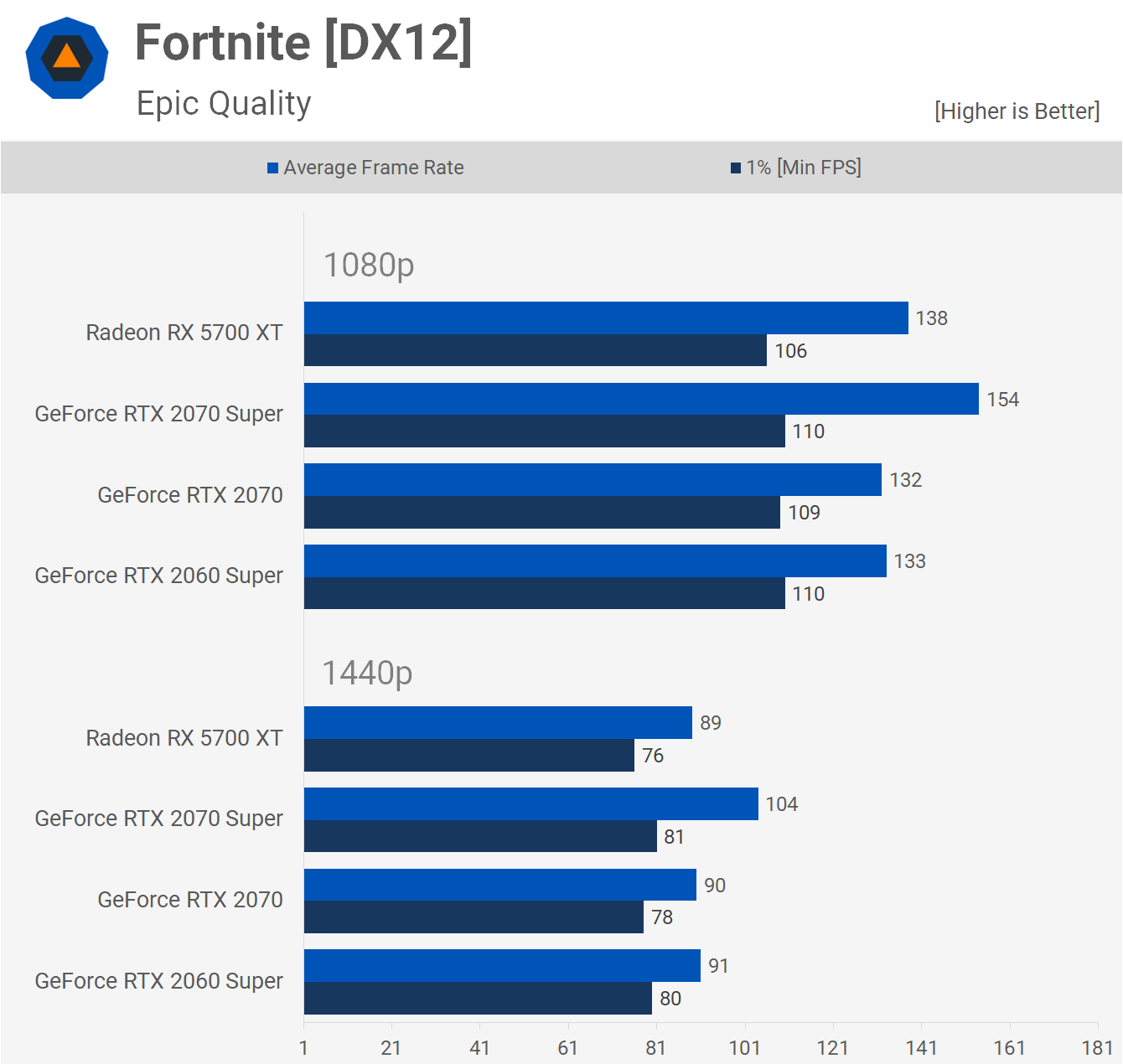The height and width of the screenshot is (1064, 1123).
Task: Select the 1440p section heading
Action: (x=367, y=673)
